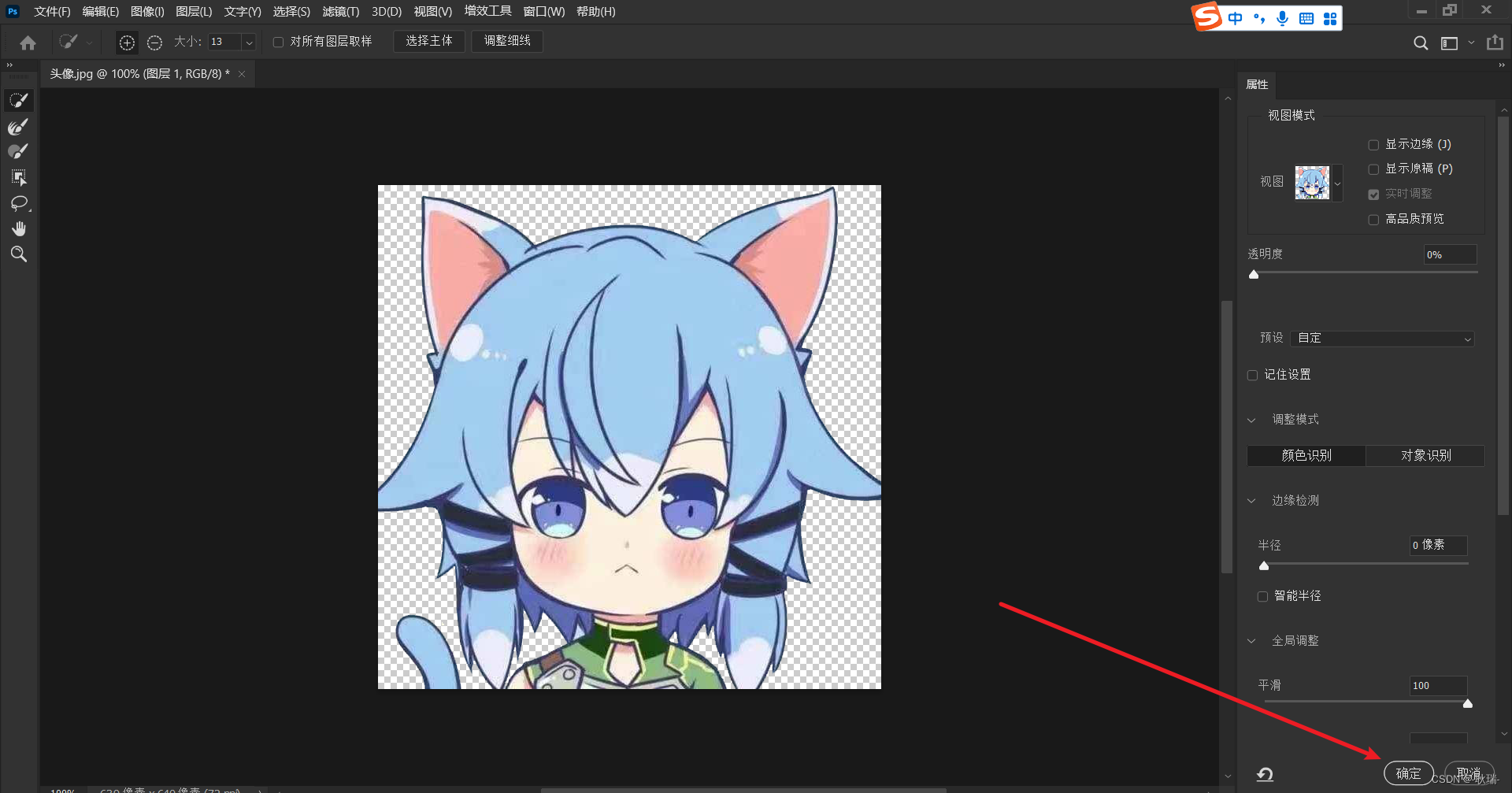Open the 视图 view mode dropdown
Screen dimensions: 1512x793
click(x=1337, y=183)
